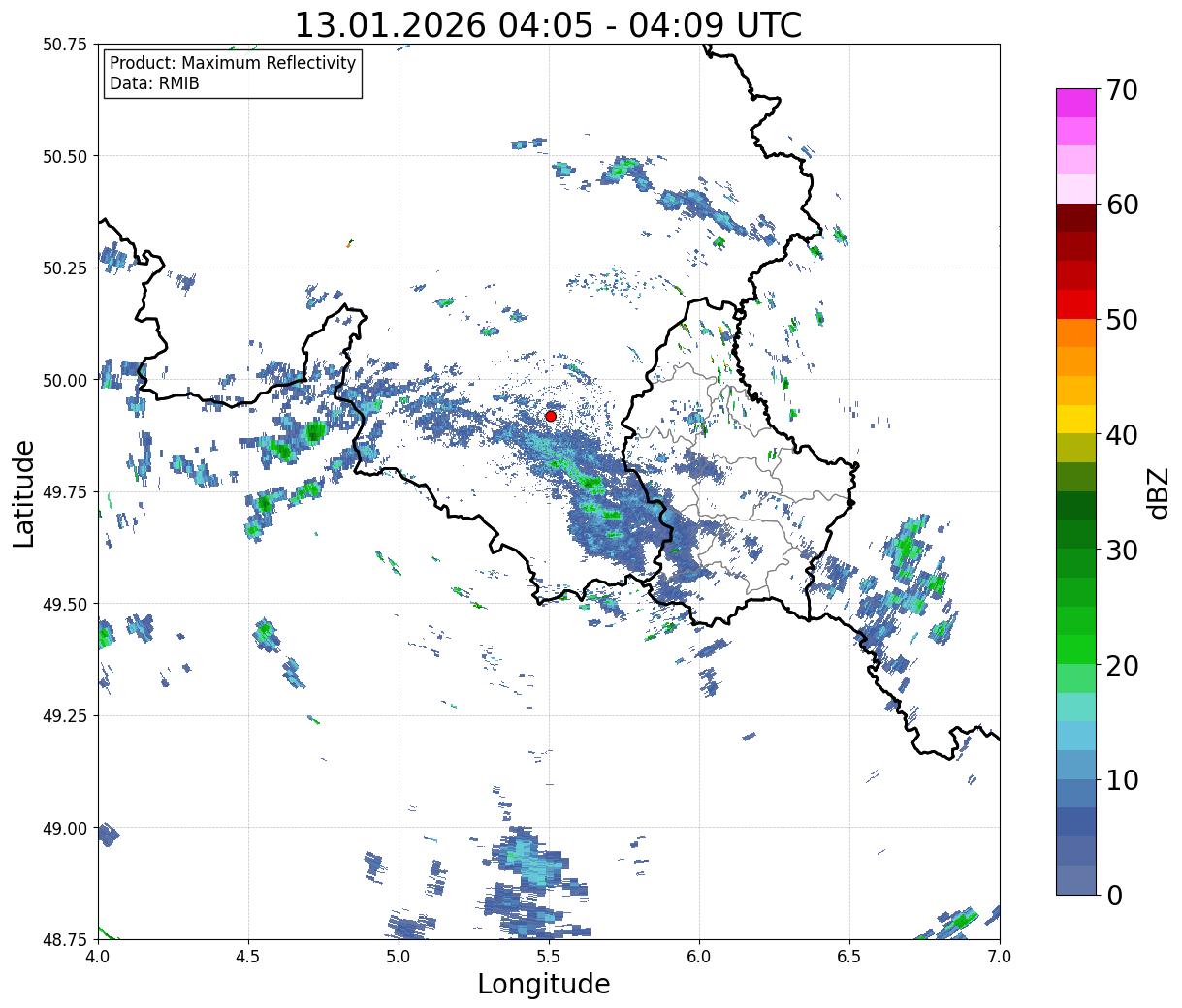Screen dimensions: 1182x1008
Task: Click the latitude tick label 49.00
Action: pos(65,828)
